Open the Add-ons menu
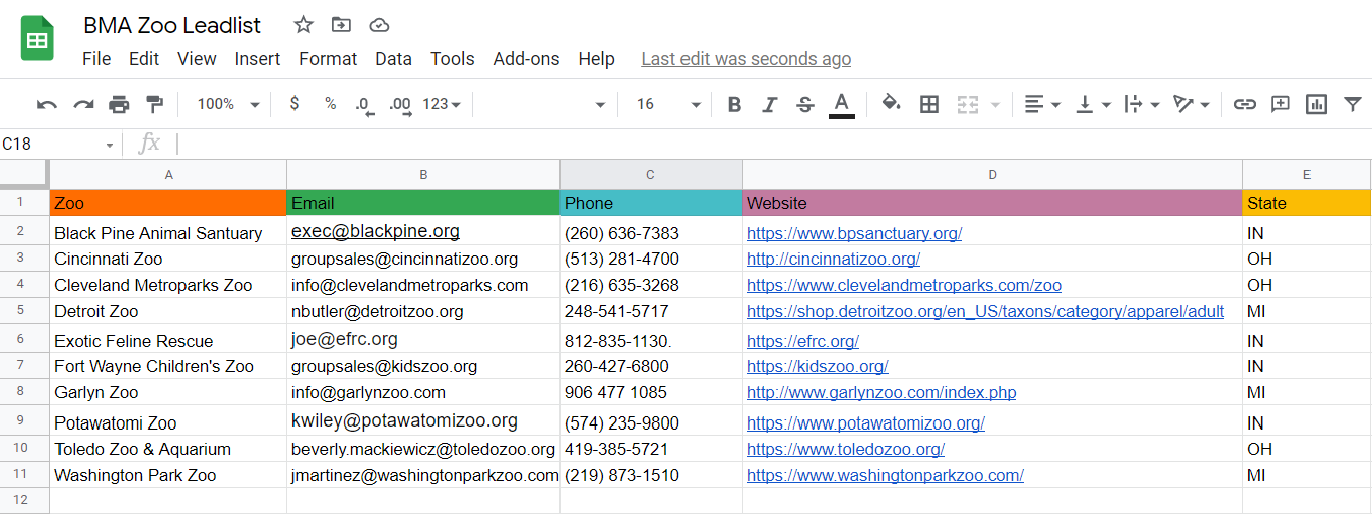The image size is (1372, 514). [x=526, y=59]
